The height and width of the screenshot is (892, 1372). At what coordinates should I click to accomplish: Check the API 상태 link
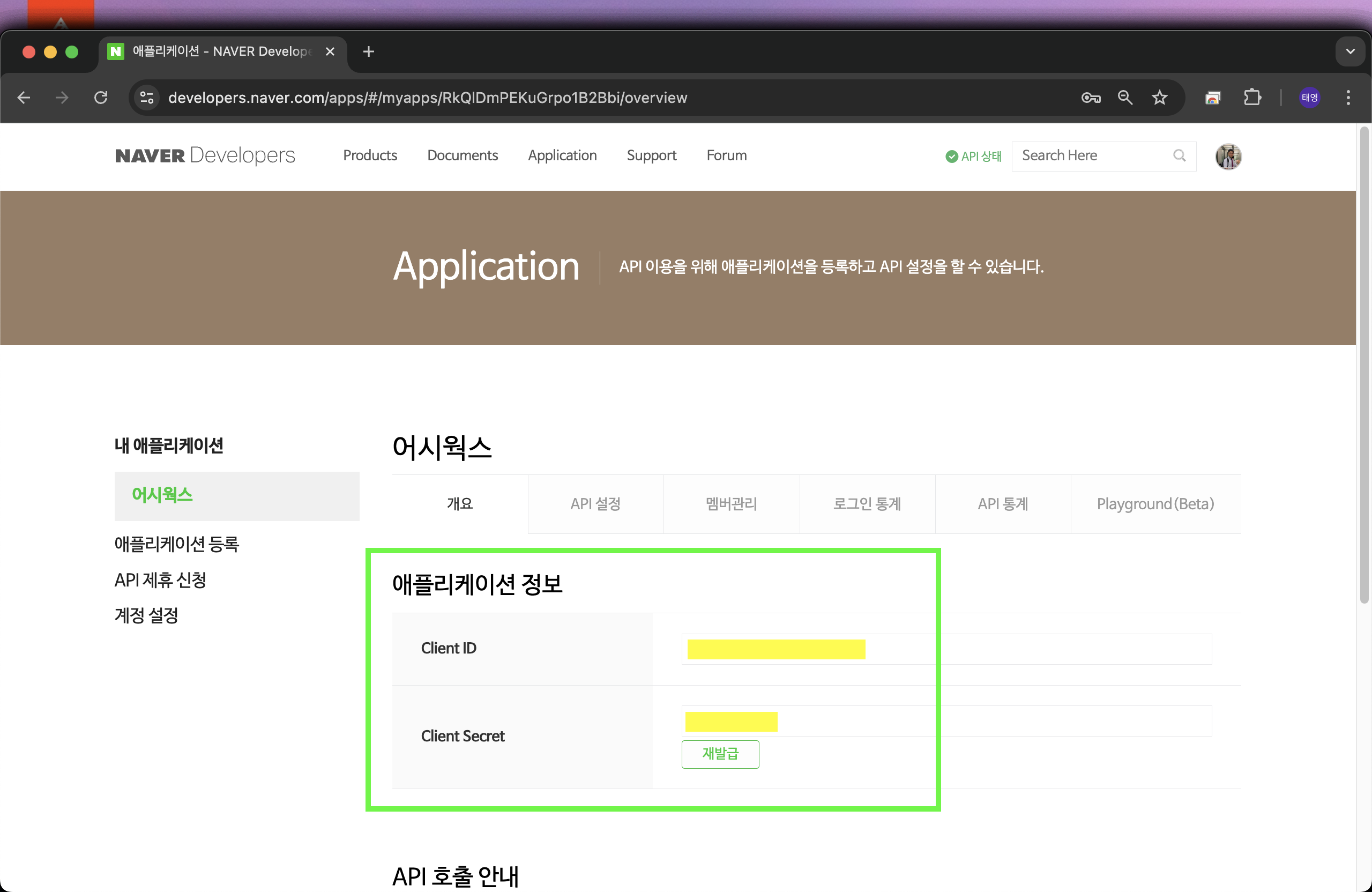(974, 156)
